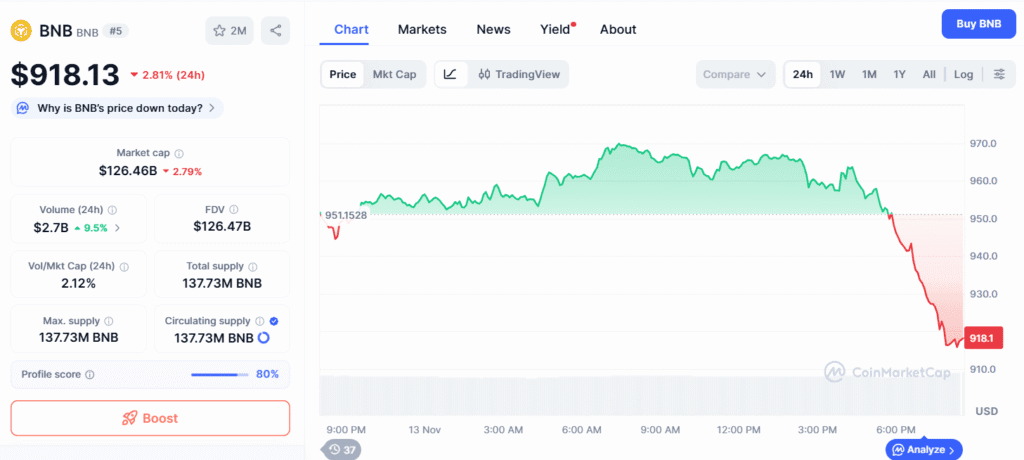This screenshot has height=460, width=1024.
Task: Select the Mkt Cap toggle
Action: [x=394, y=74]
